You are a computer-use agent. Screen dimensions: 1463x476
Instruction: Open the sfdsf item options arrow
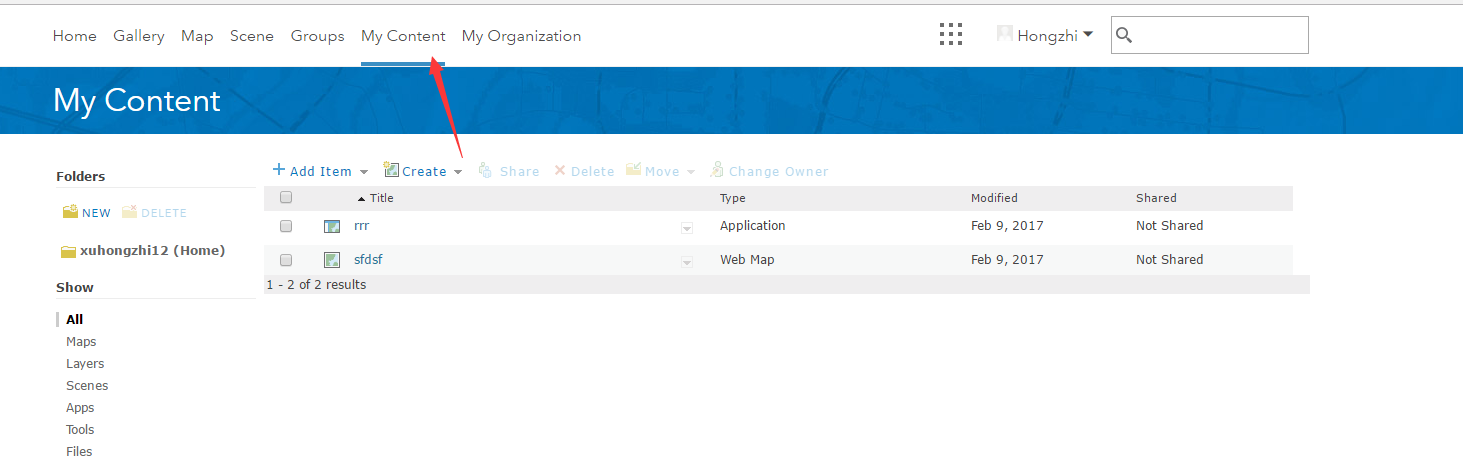pos(687,262)
